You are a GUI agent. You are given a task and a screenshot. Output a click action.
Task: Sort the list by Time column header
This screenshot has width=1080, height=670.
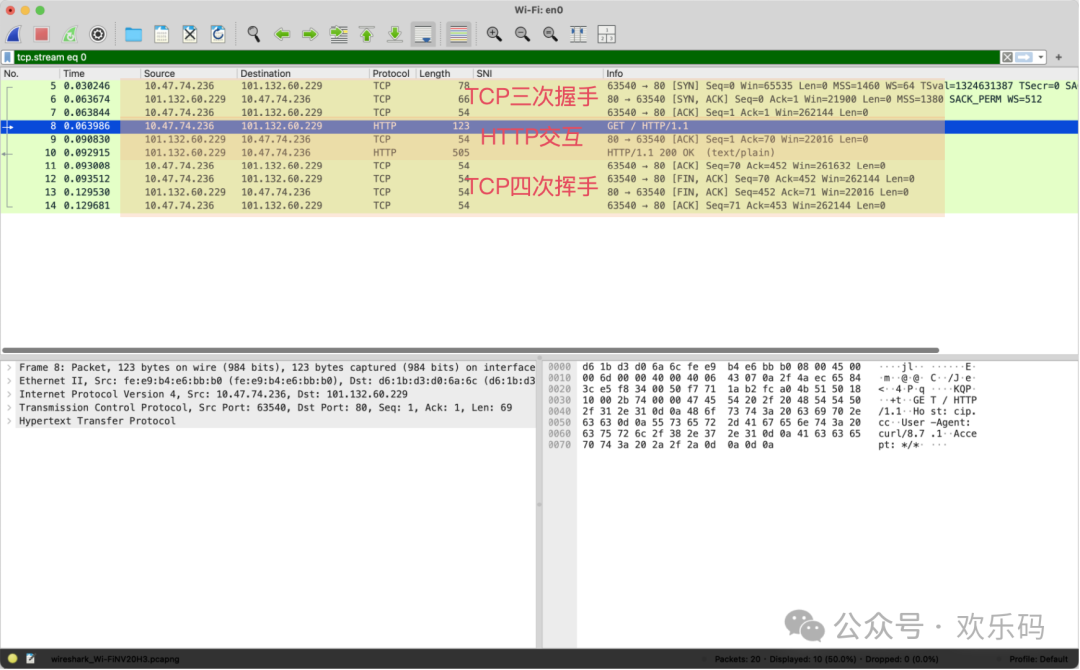[75, 73]
